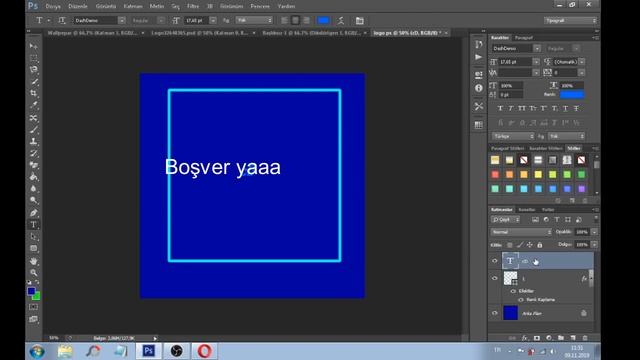This screenshot has width=640, height=360.
Task: Add a layer style with fx button
Action: pyautogui.click(x=524, y=338)
